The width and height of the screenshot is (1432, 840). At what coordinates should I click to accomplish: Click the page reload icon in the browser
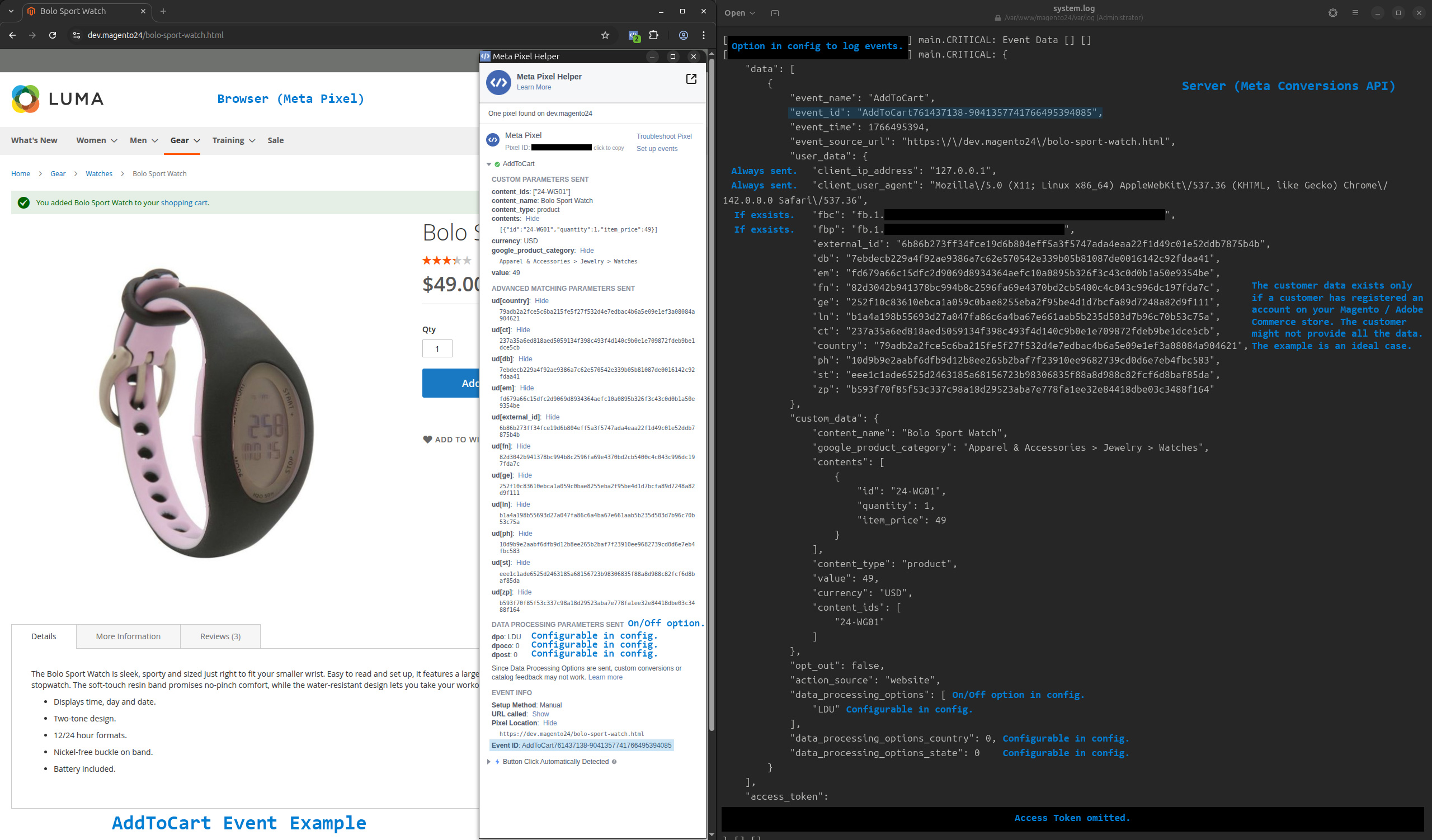52,35
